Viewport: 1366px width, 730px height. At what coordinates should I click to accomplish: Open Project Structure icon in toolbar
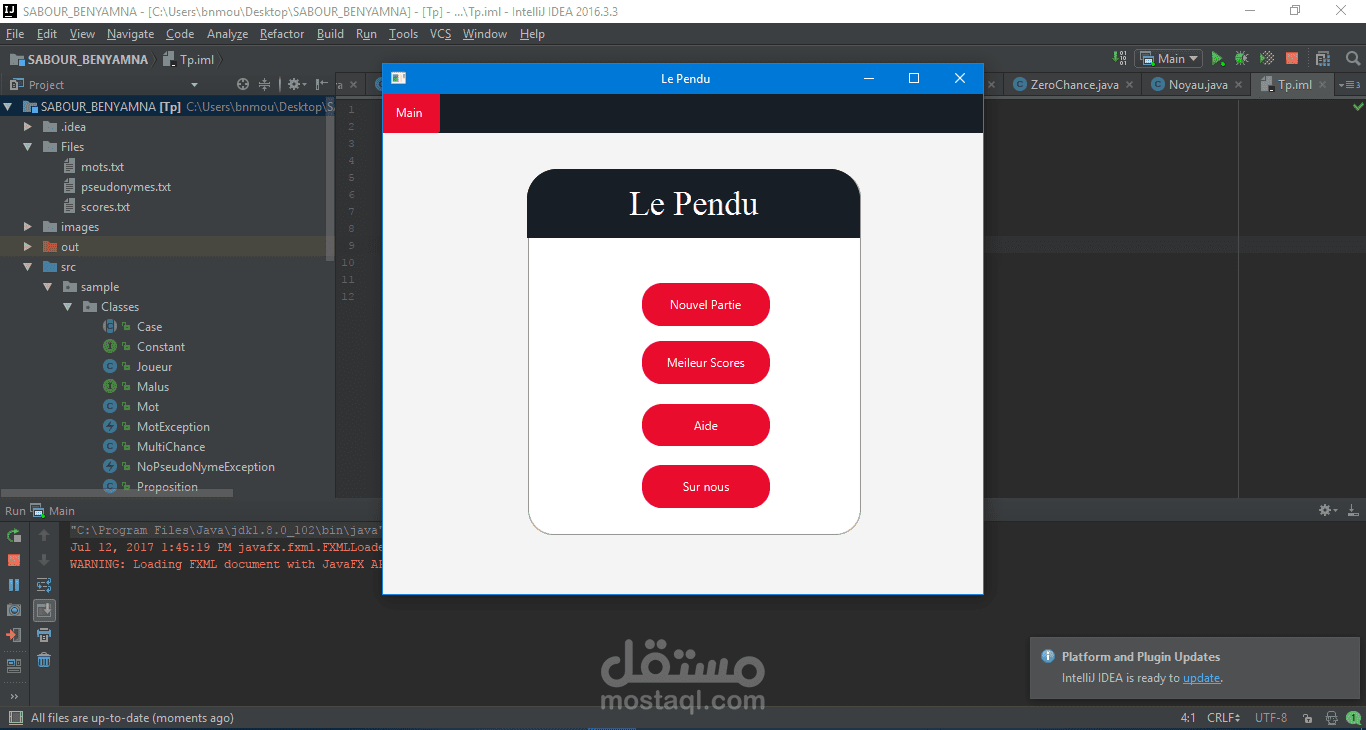[x=1323, y=59]
